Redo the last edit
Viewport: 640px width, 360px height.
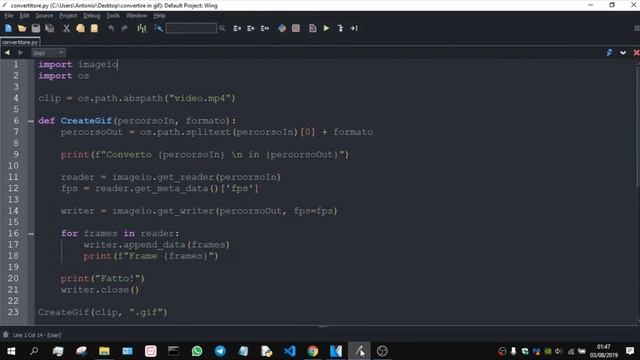(x=124, y=28)
